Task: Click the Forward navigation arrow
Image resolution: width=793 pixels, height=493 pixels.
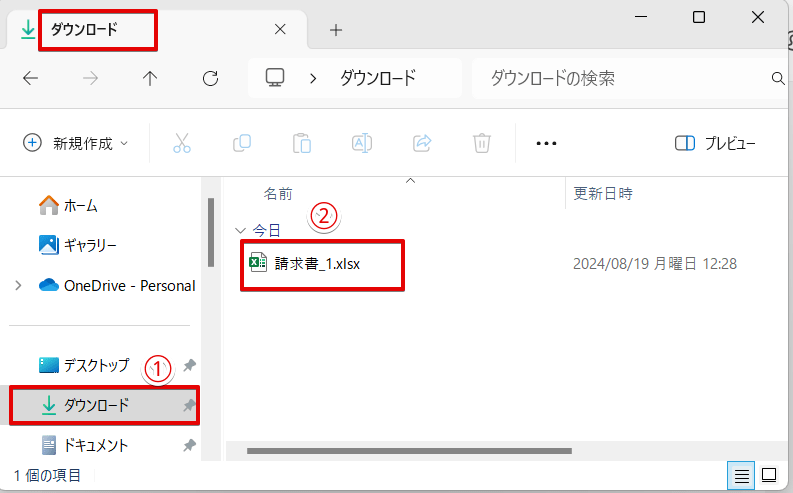Action: pos(91,78)
